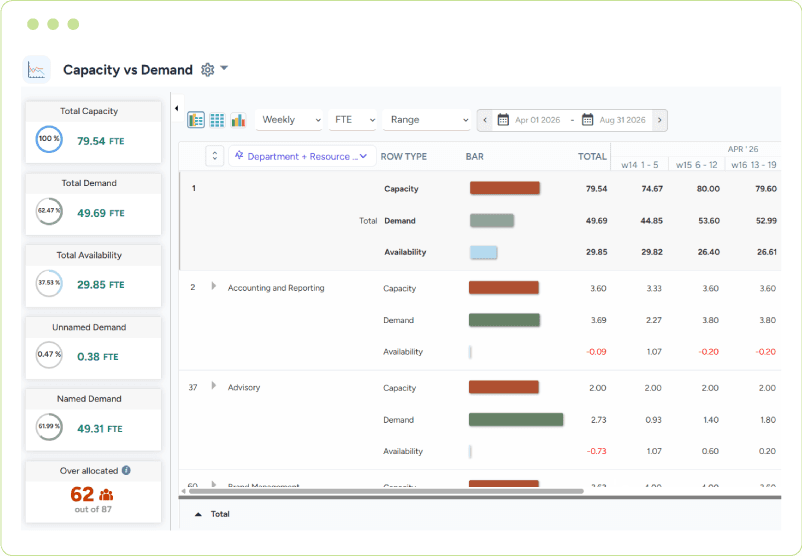The width and height of the screenshot is (802, 556).
Task: Click the BAR column header
Action: tap(475, 157)
